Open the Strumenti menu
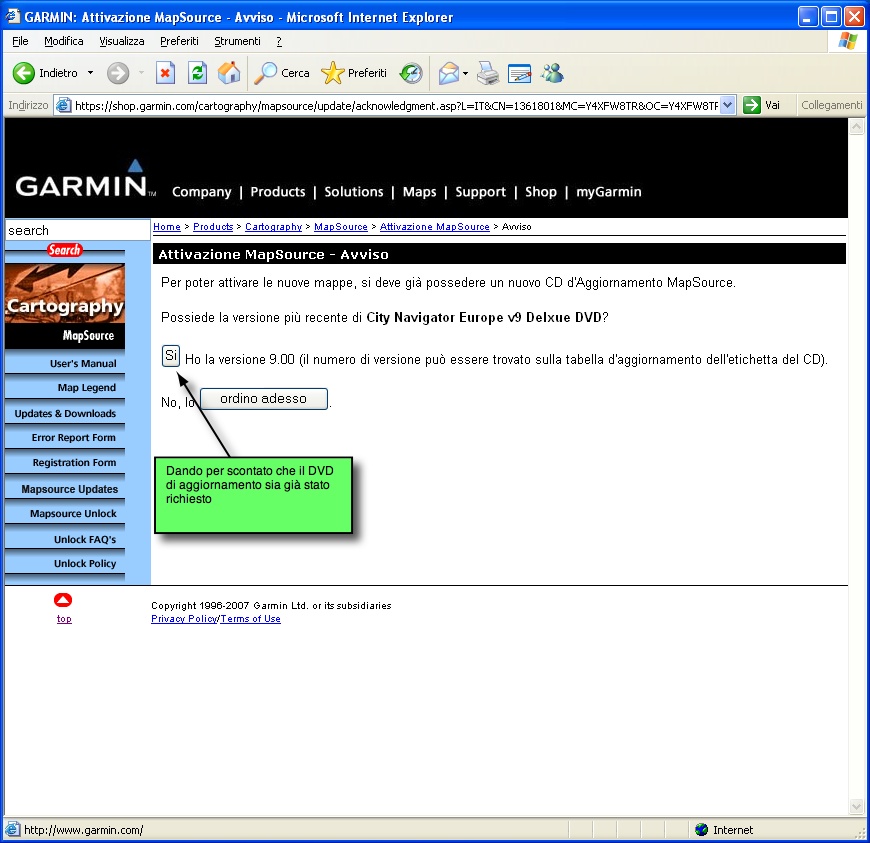Image resolution: width=870 pixels, height=843 pixels. (237, 41)
